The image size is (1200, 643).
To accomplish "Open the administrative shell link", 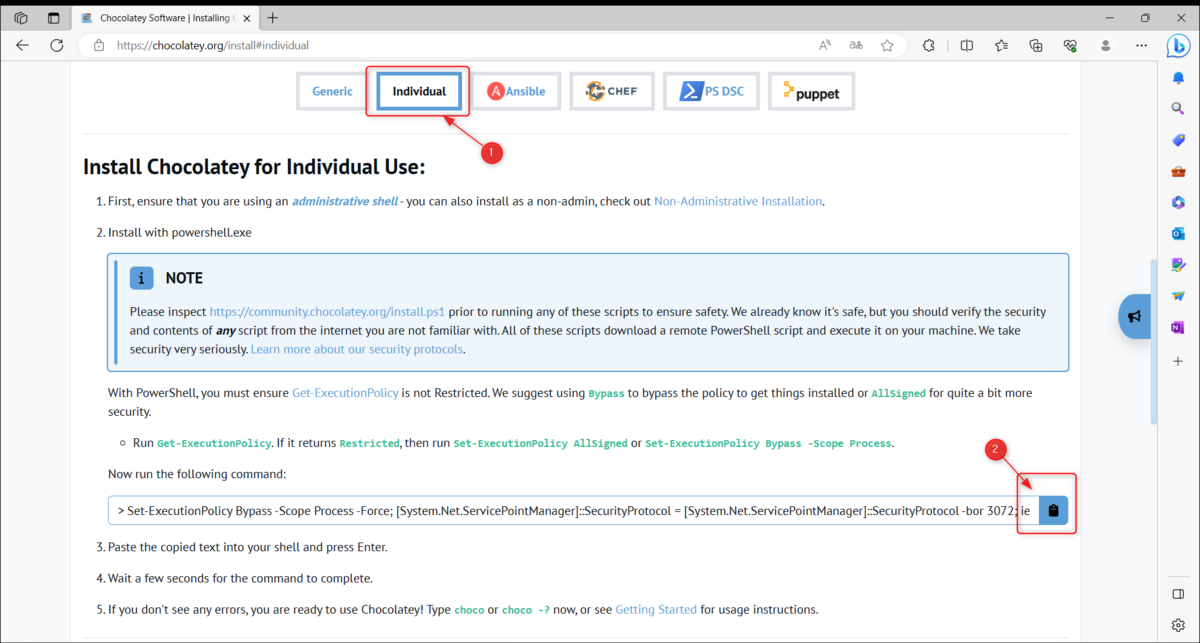I will [345, 201].
